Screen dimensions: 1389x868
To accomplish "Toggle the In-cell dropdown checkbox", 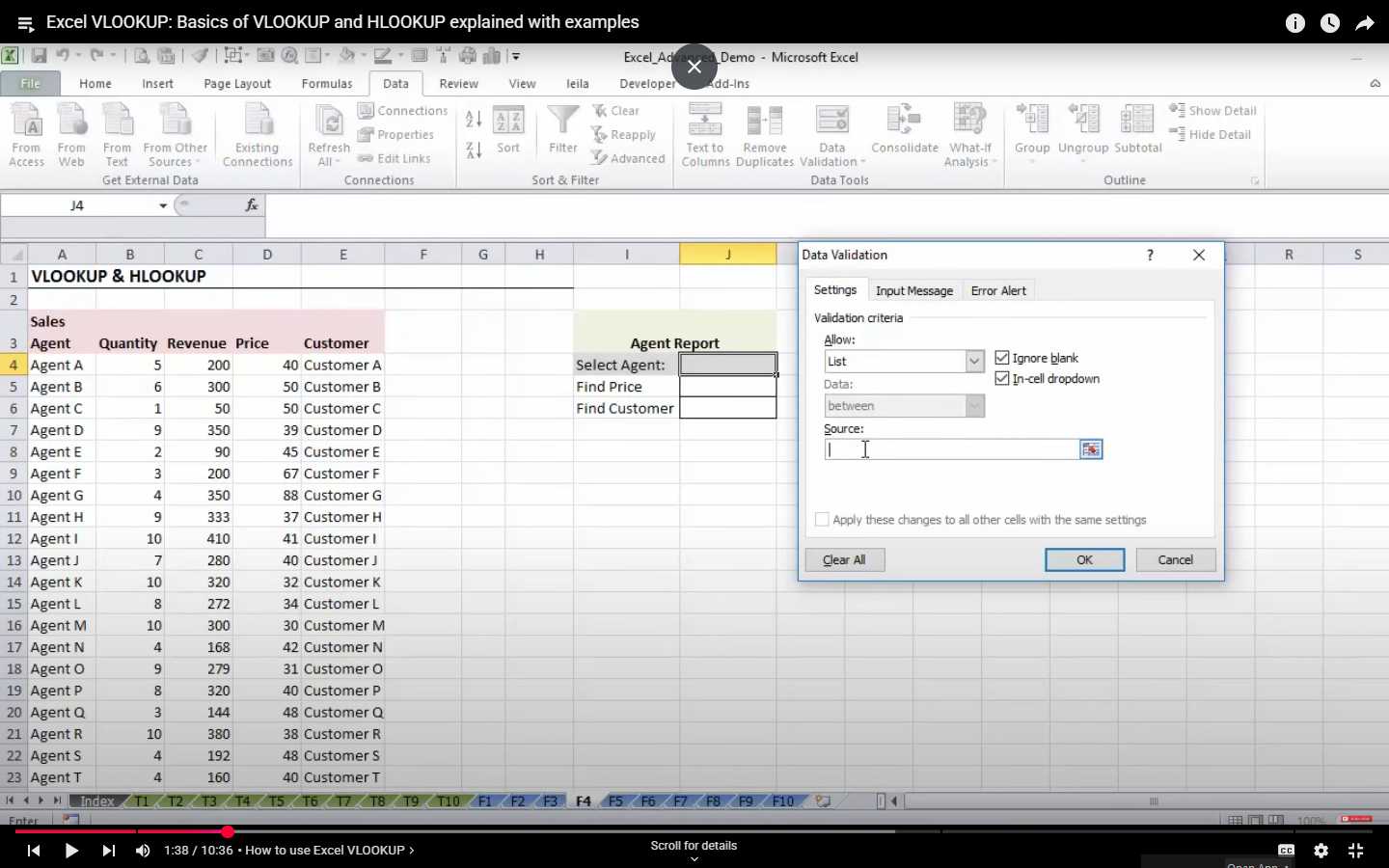I will click(x=1002, y=379).
